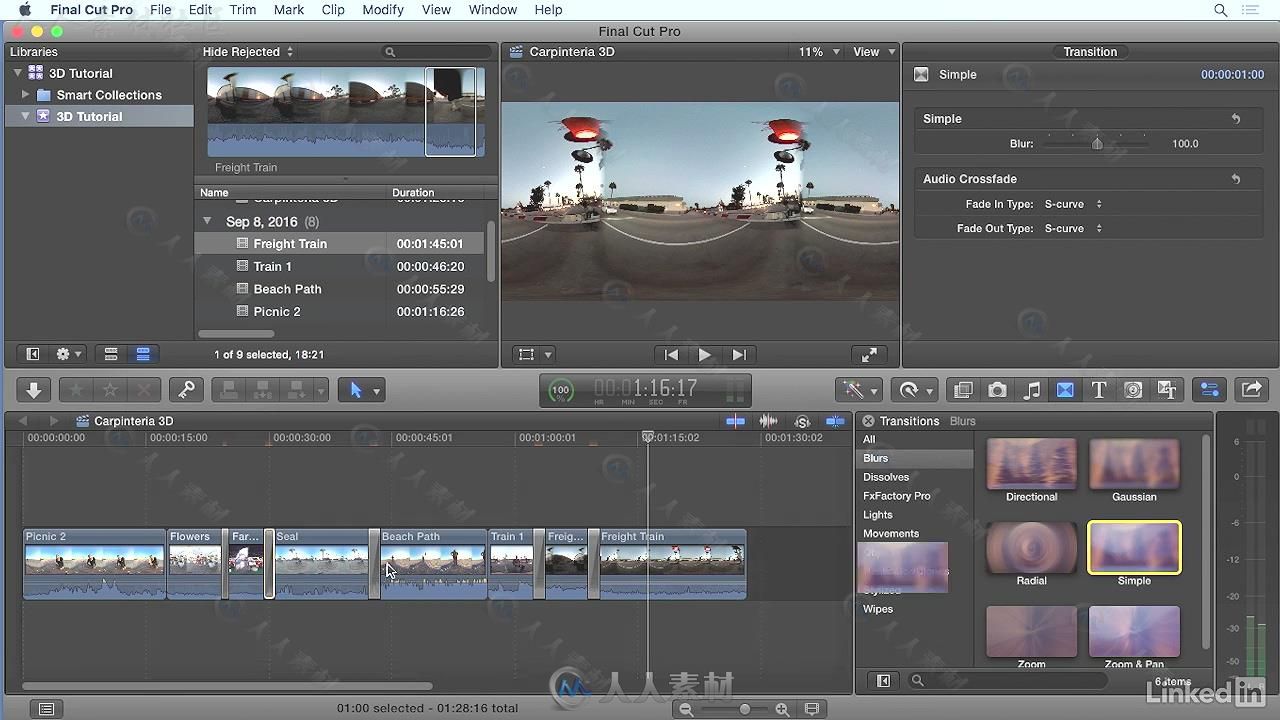Open the File menu
1280x720 pixels.
tap(160, 10)
